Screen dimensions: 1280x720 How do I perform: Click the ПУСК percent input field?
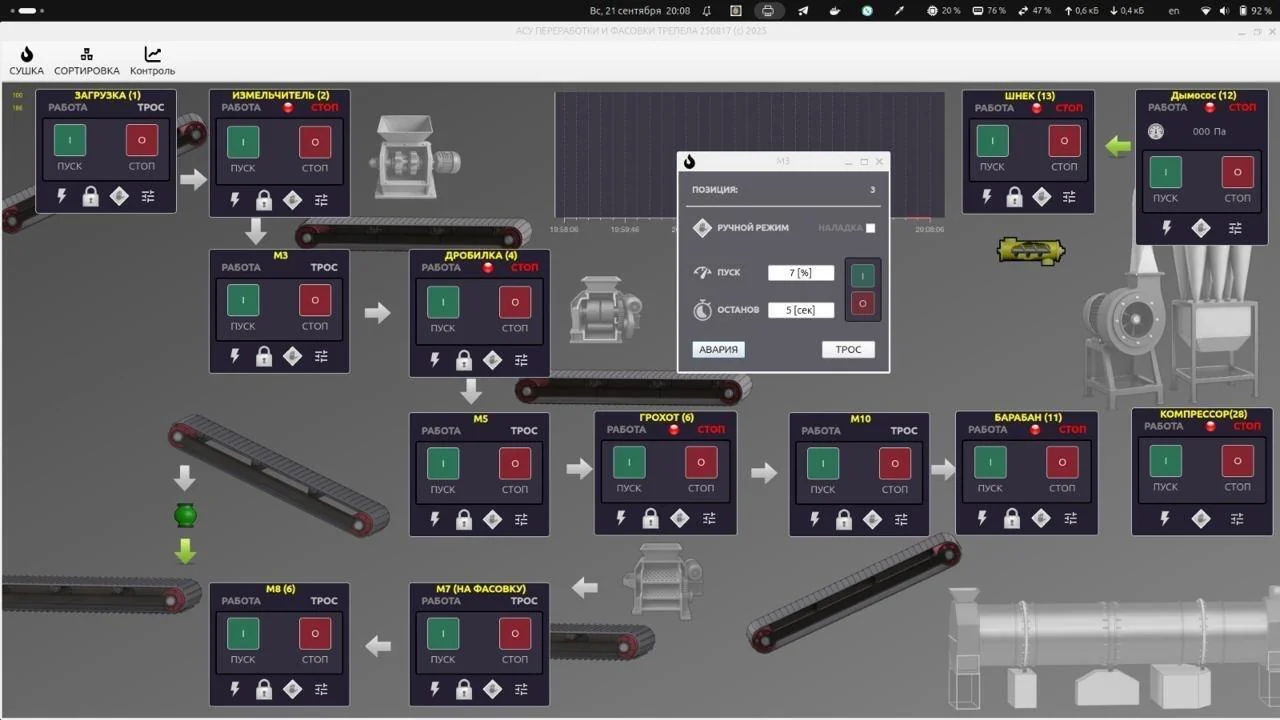[800, 273]
